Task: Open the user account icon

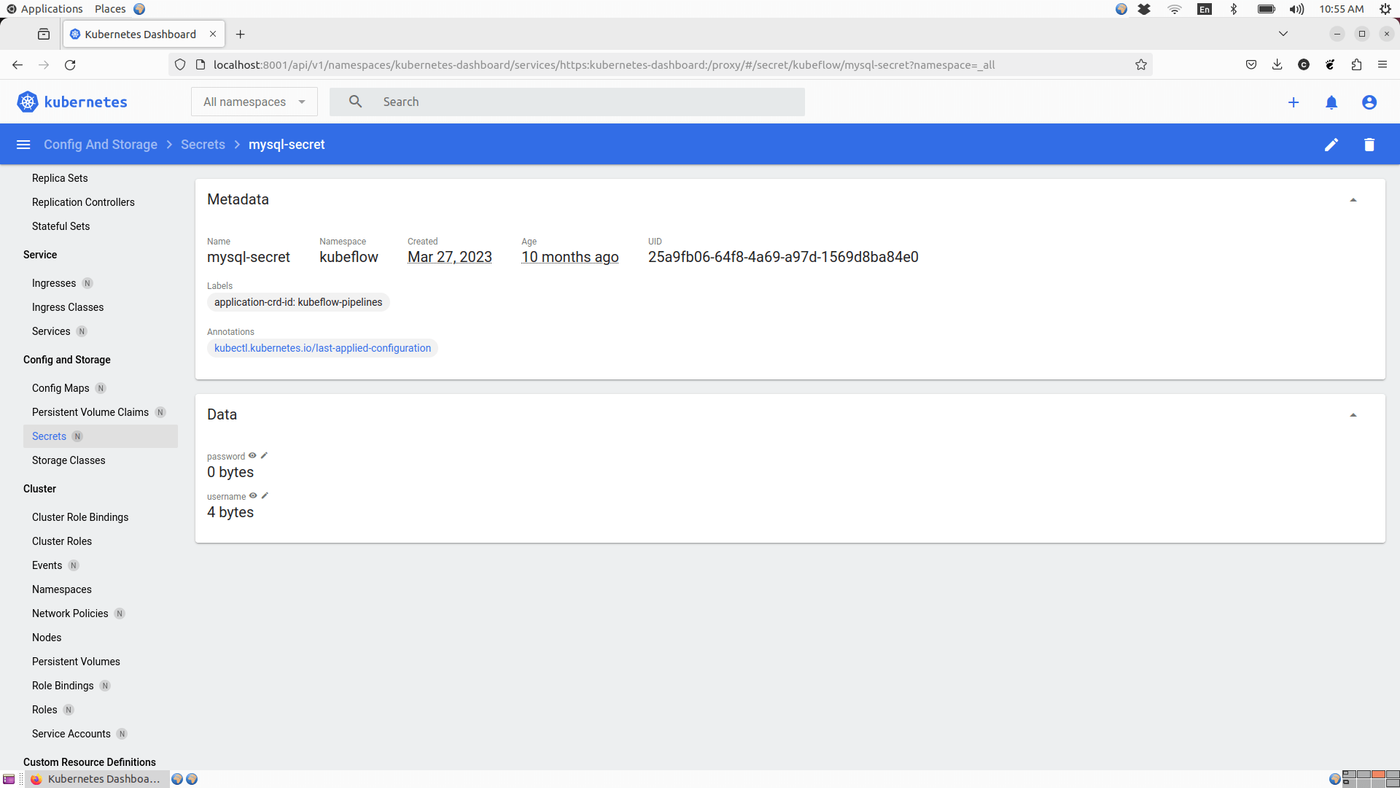Action: point(1369,102)
